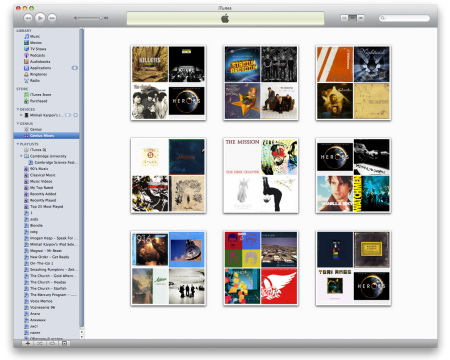Select Genius Mixes in the sidebar
This screenshot has height=360, width=450.
click(x=47, y=136)
